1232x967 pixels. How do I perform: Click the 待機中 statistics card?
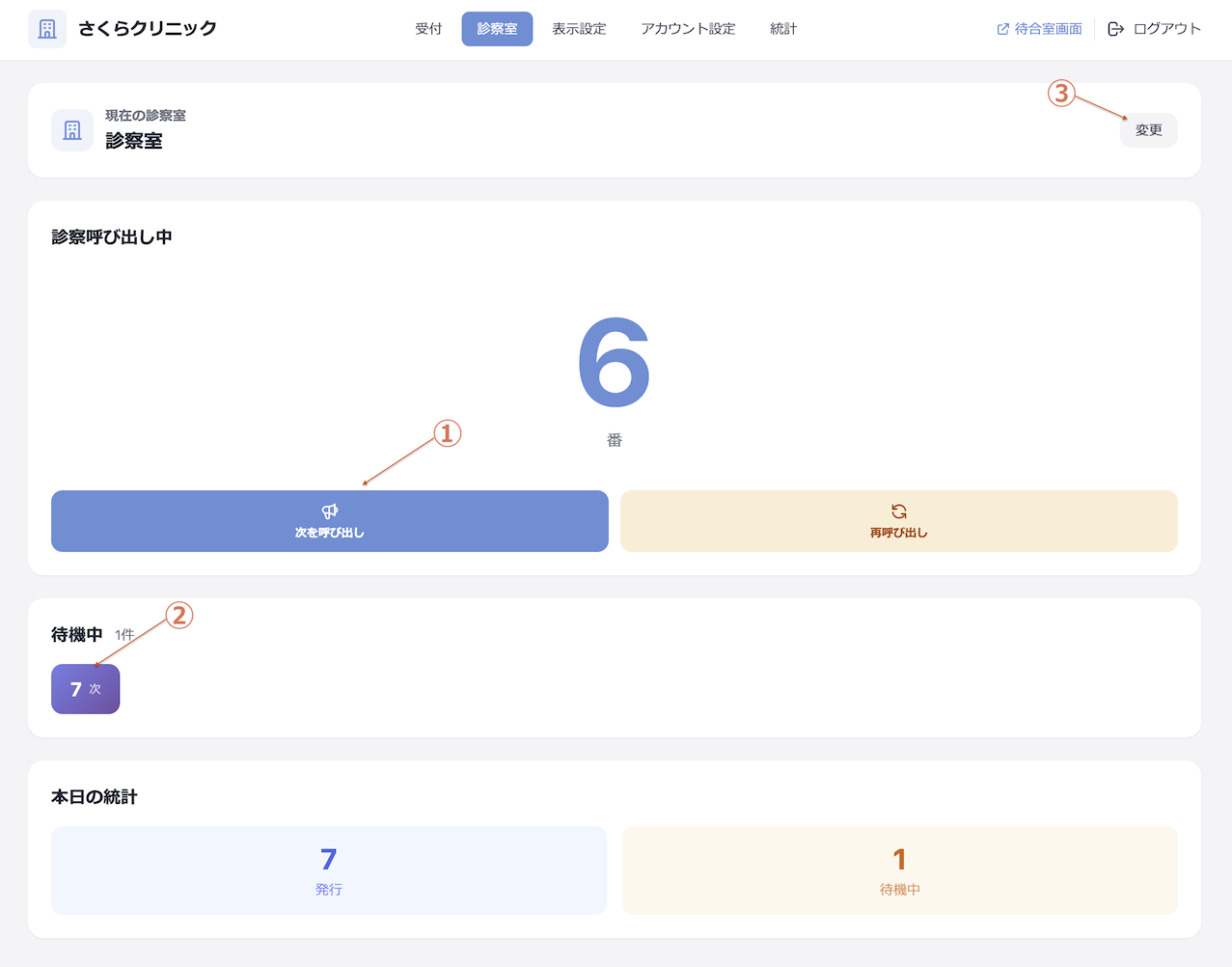(898, 869)
